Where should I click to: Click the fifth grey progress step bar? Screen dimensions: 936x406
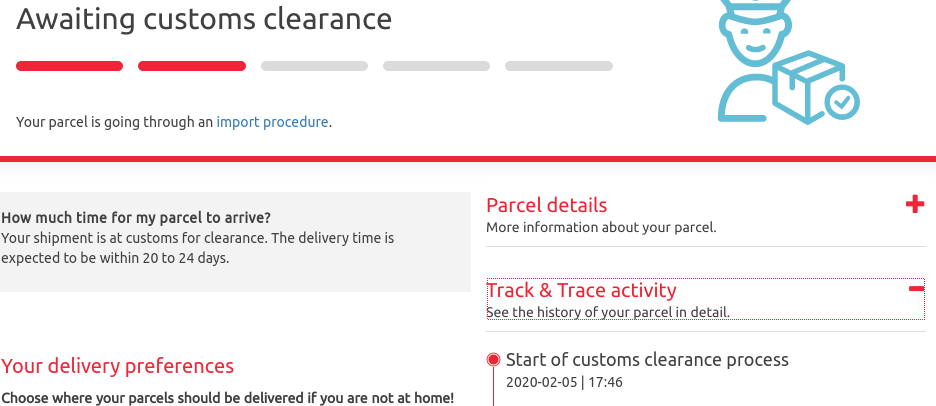[x=559, y=66]
